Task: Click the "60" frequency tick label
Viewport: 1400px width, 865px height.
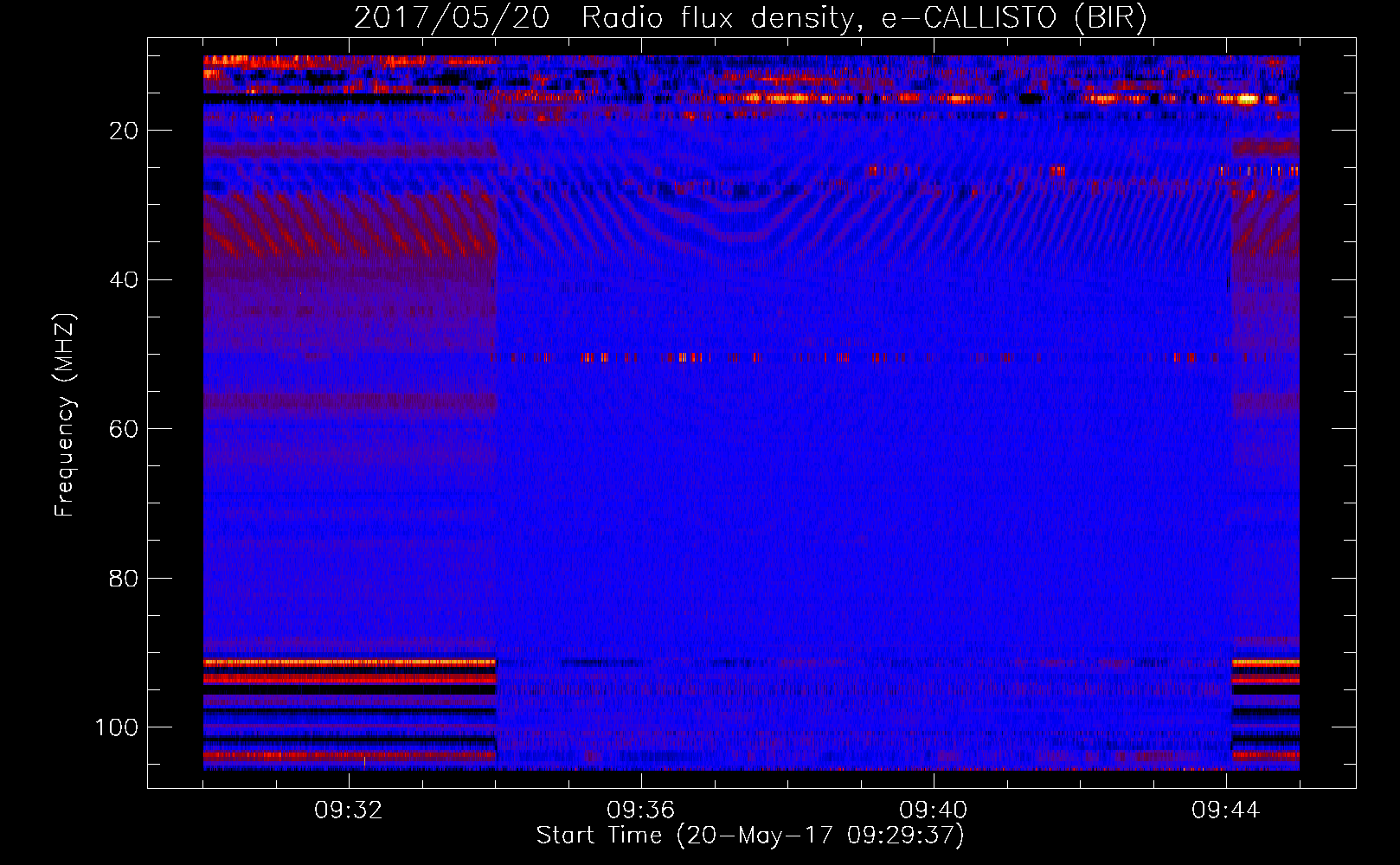Action: point(124,429)
